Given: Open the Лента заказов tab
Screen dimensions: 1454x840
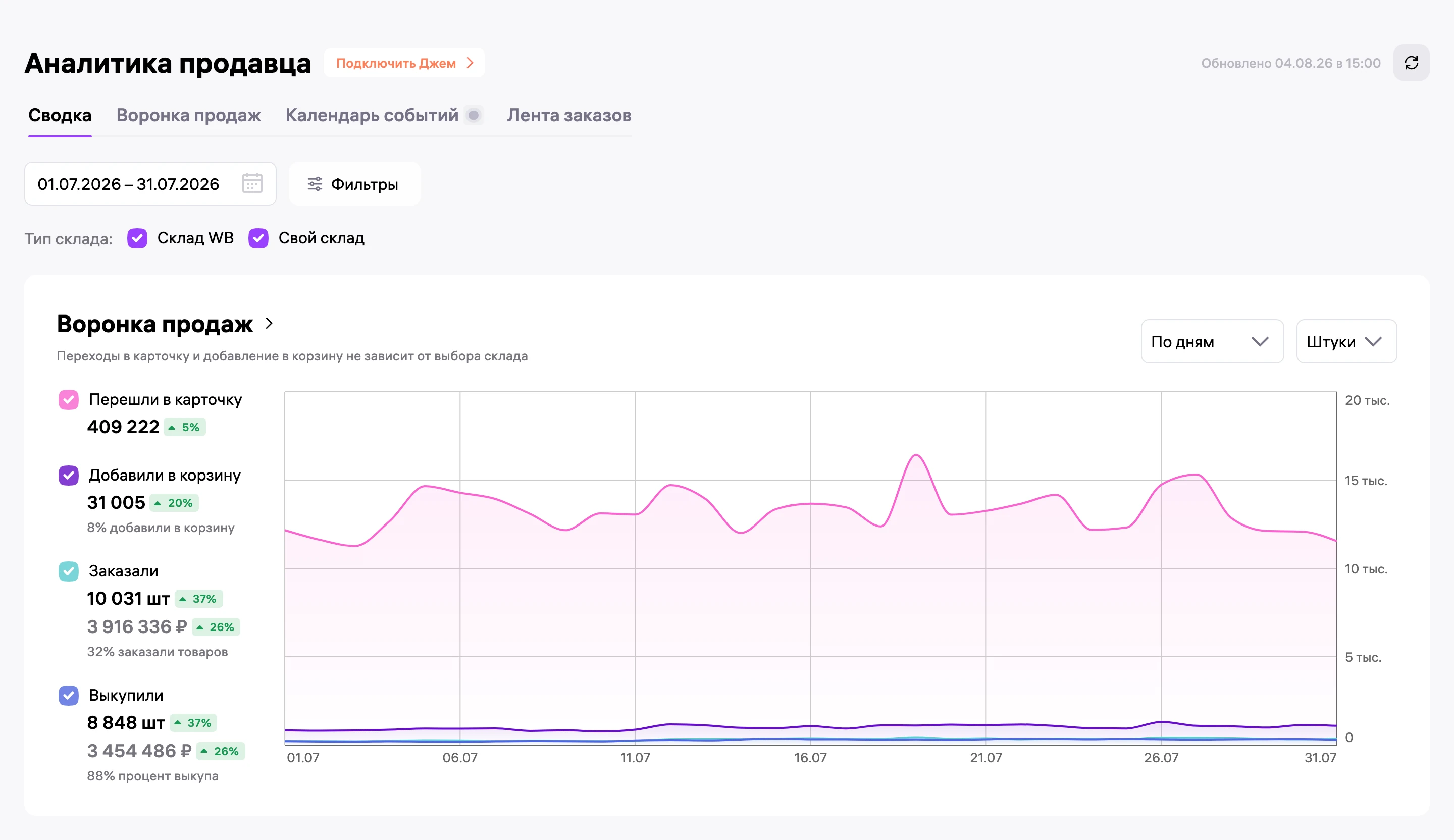Looking at the screenshot, I should [569, 115].
